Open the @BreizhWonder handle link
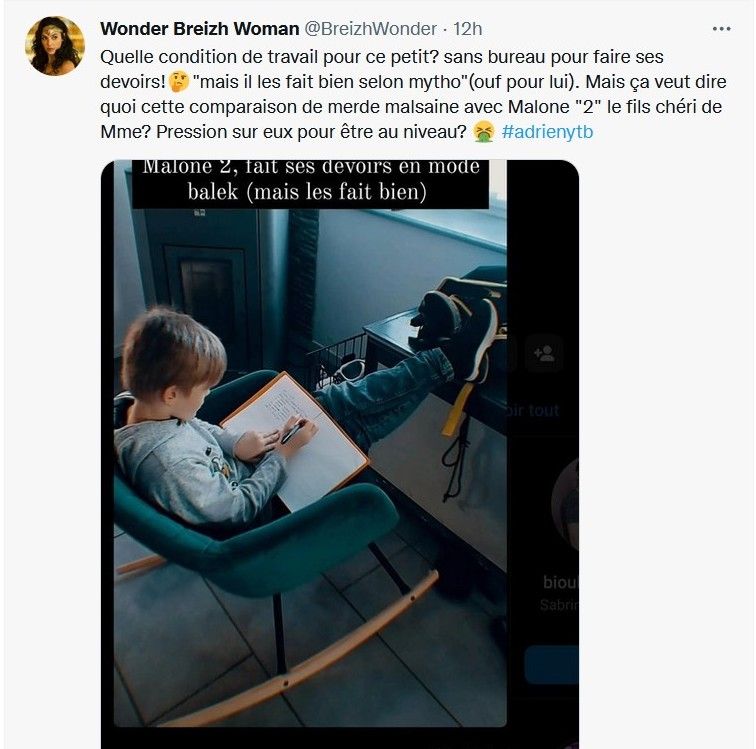The width and height of the screenshot is (756, 749). point(370,29)
